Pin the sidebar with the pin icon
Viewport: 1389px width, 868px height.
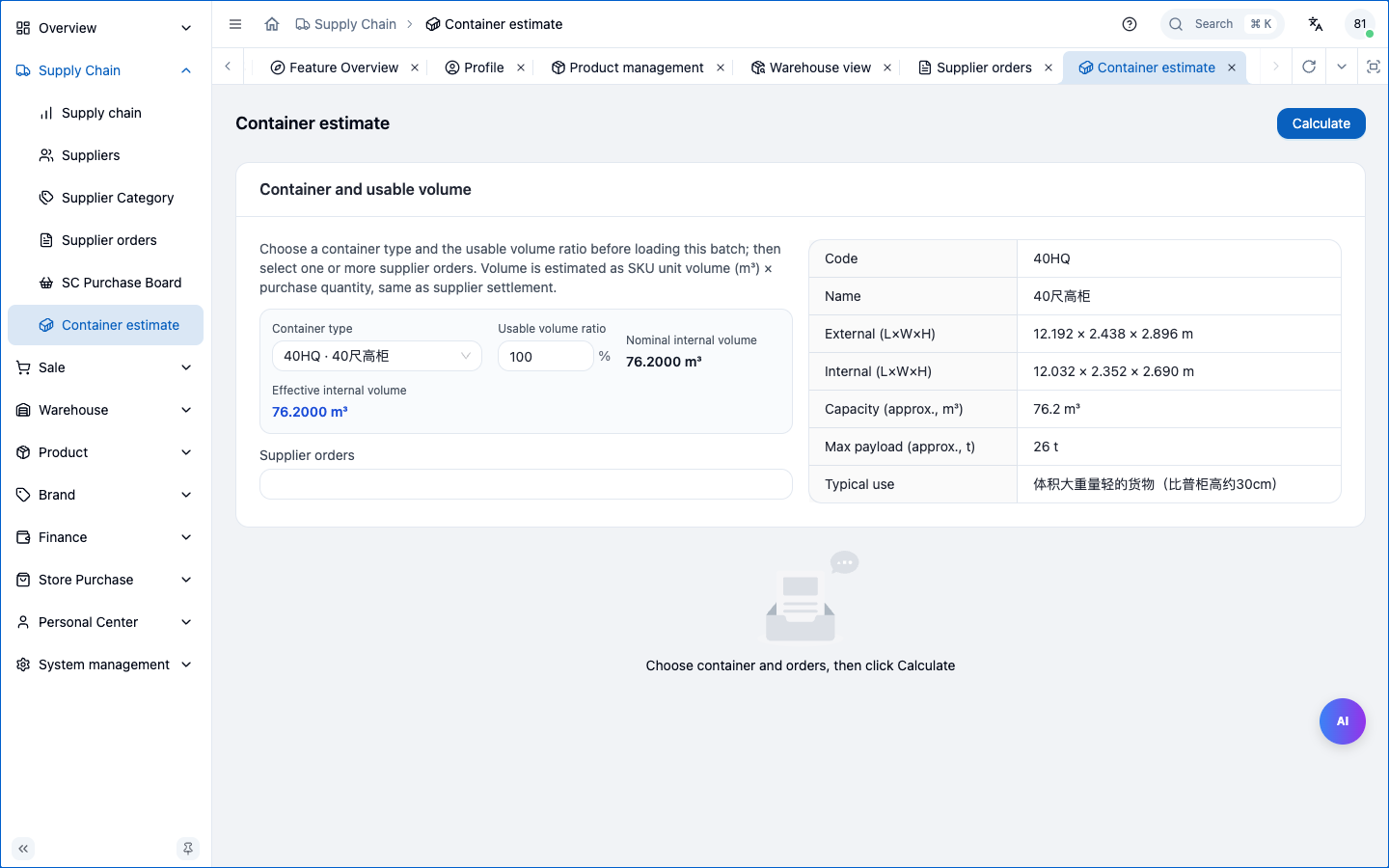tap(188, 849)
